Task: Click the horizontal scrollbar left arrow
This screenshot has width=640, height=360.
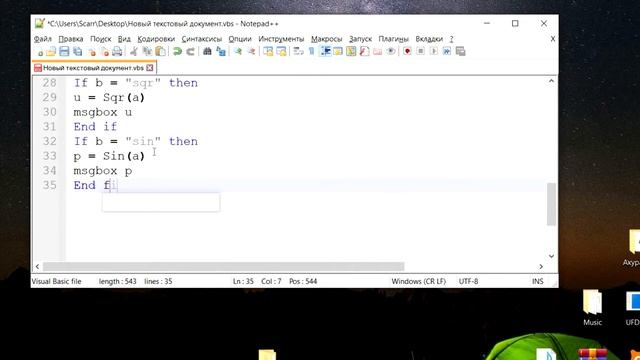Action: [37, 267]
